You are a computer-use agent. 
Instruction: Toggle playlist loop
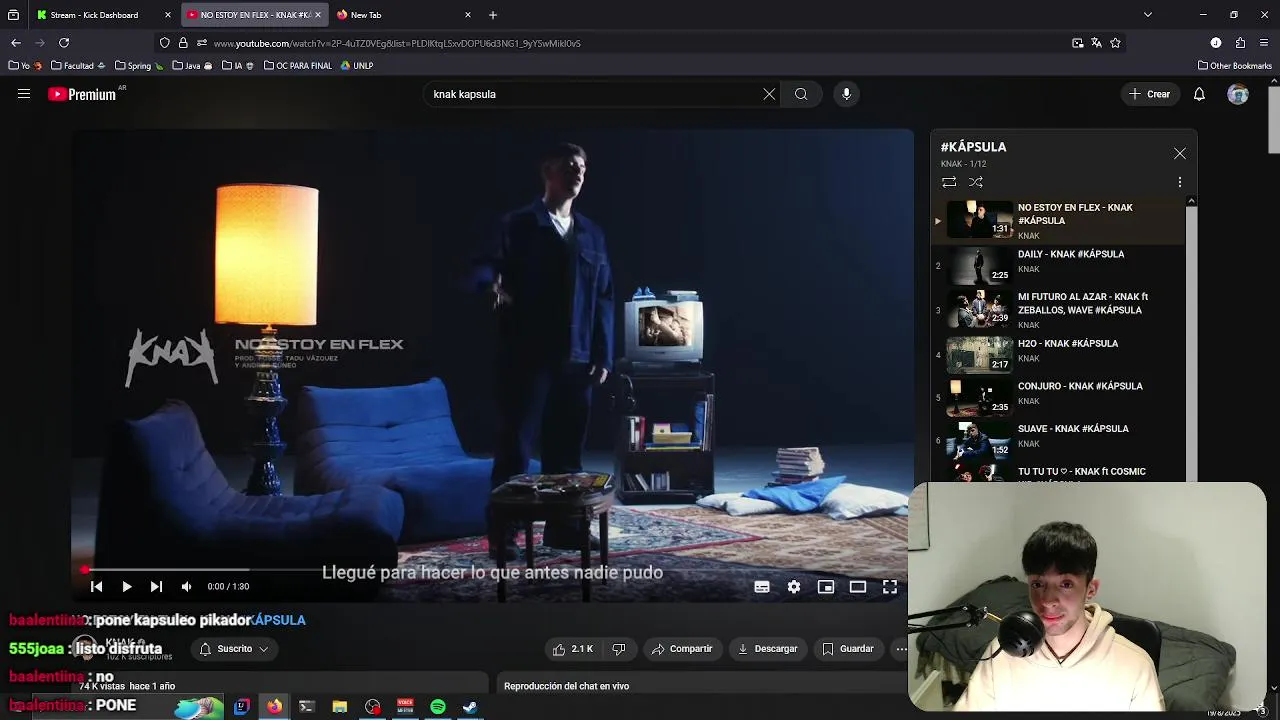point(949,182)
